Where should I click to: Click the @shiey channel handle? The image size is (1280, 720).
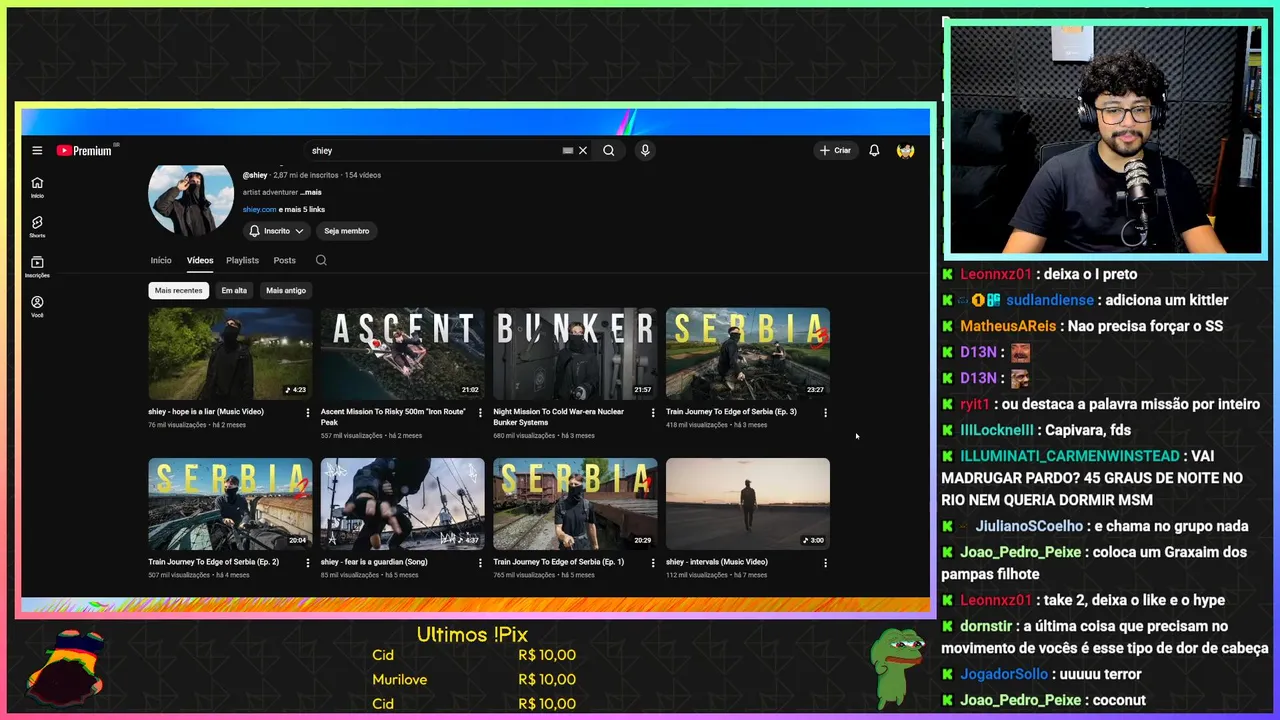(x=255, y=175)
